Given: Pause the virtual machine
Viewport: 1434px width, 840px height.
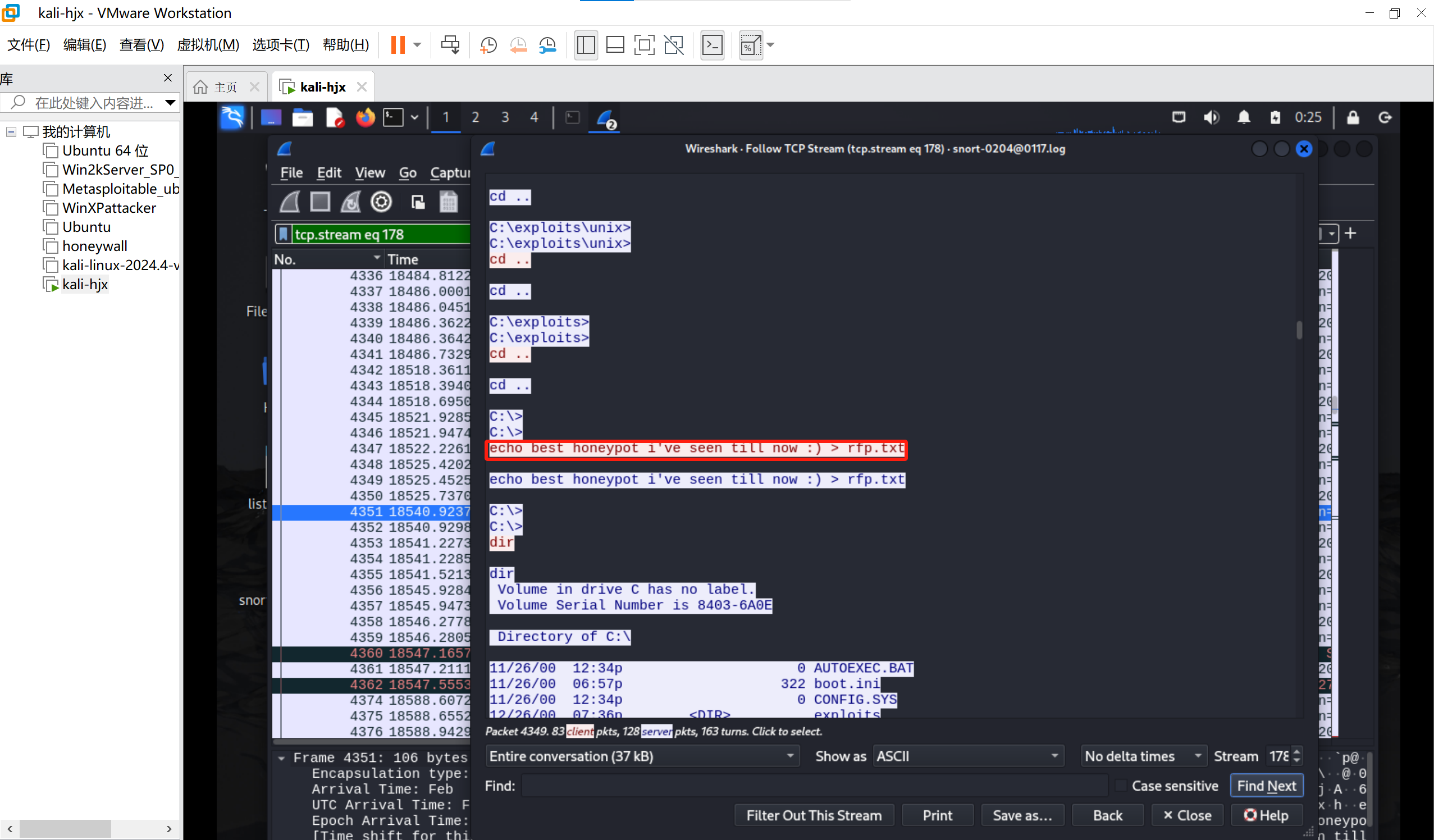Looking at the screenshot, I should pyautogui.click(x=398, y=44).
